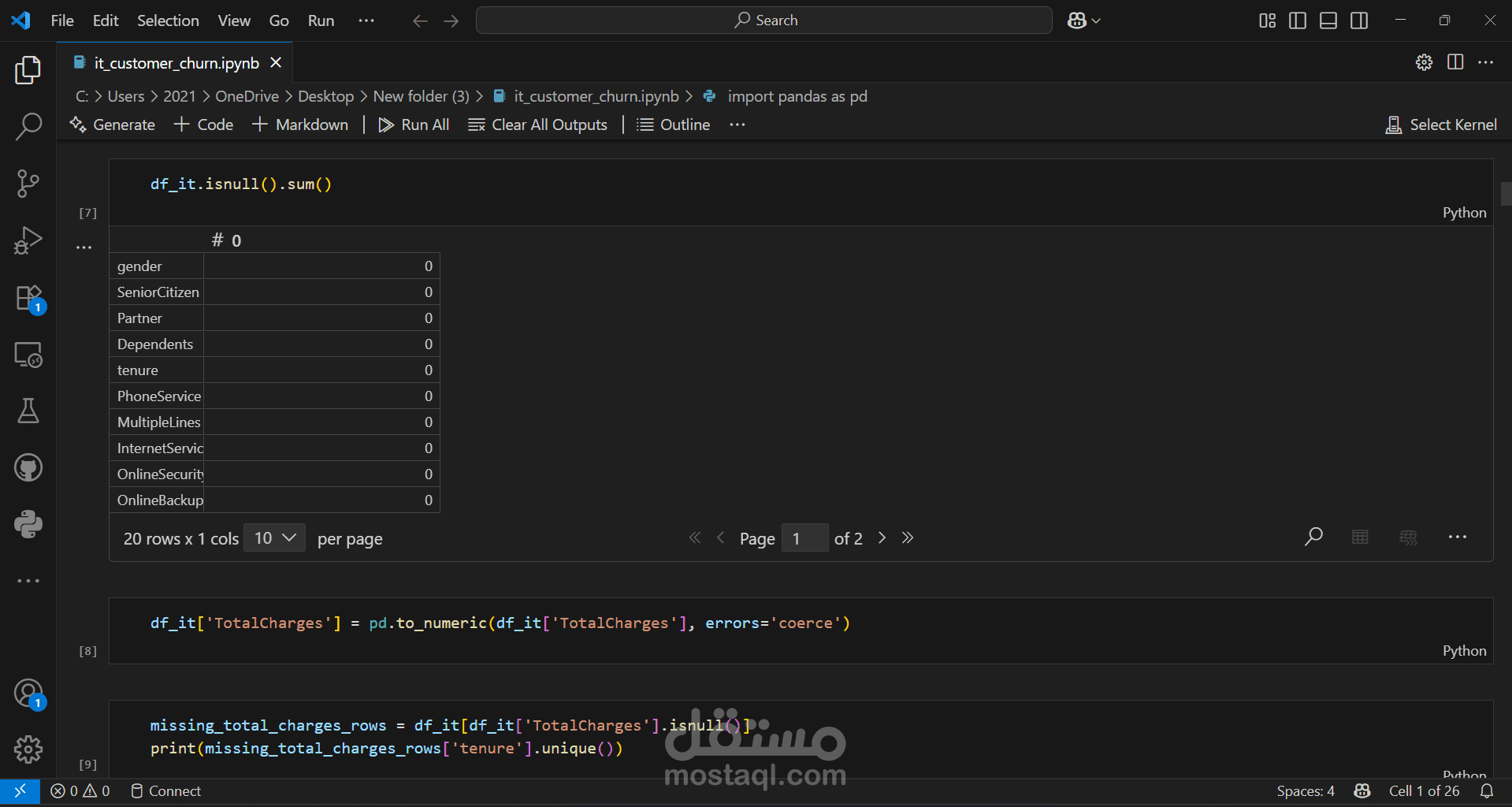The image size is (1512, 807).
Task: Open the Python extension view
Action: click(28, 524)
